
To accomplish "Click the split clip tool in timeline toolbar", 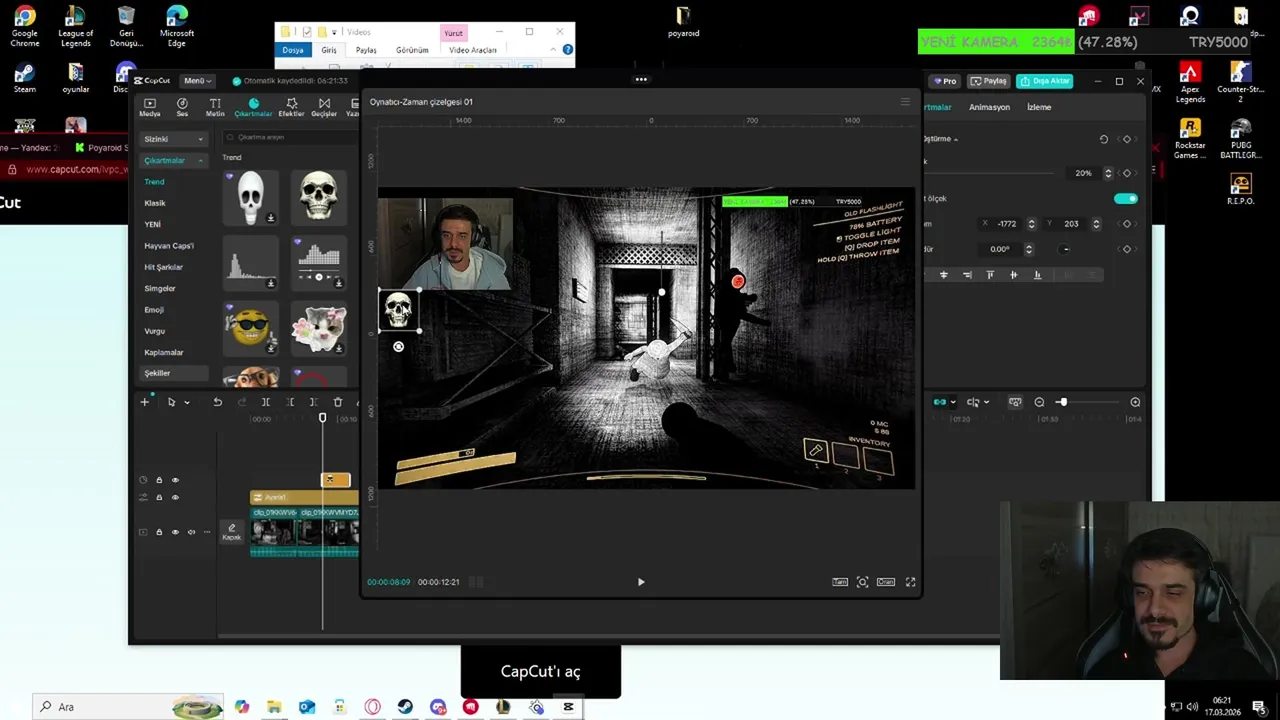I will (265, 402).
